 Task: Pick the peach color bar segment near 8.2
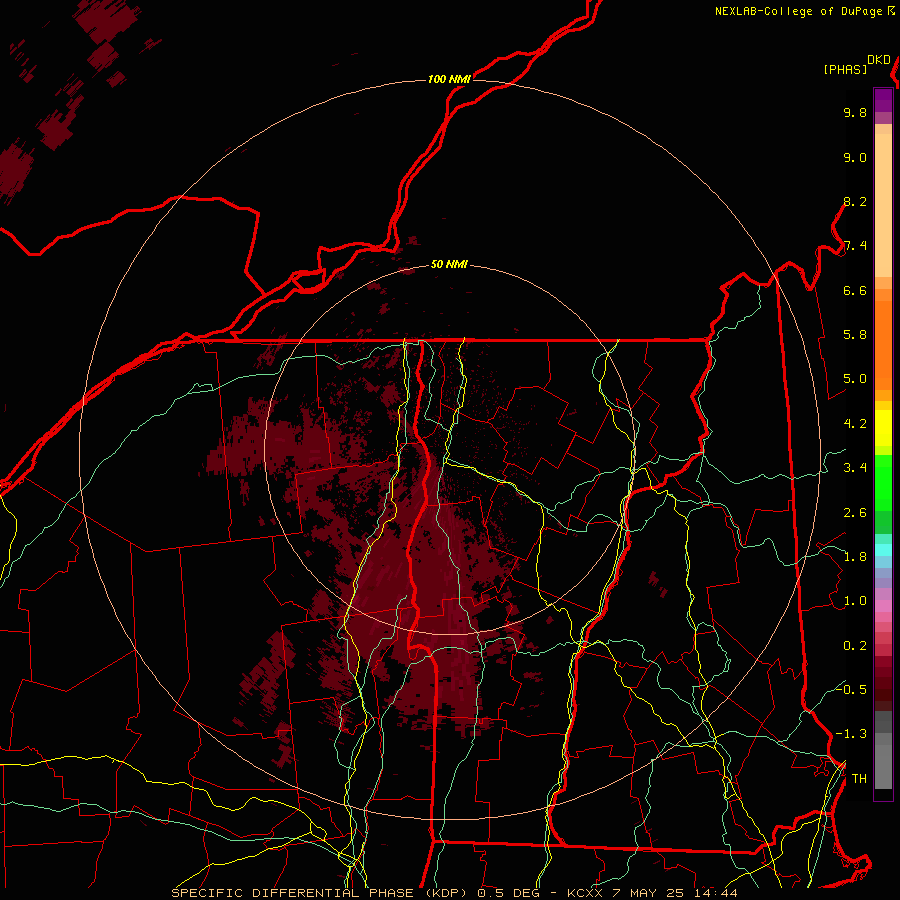click(883, 205)
